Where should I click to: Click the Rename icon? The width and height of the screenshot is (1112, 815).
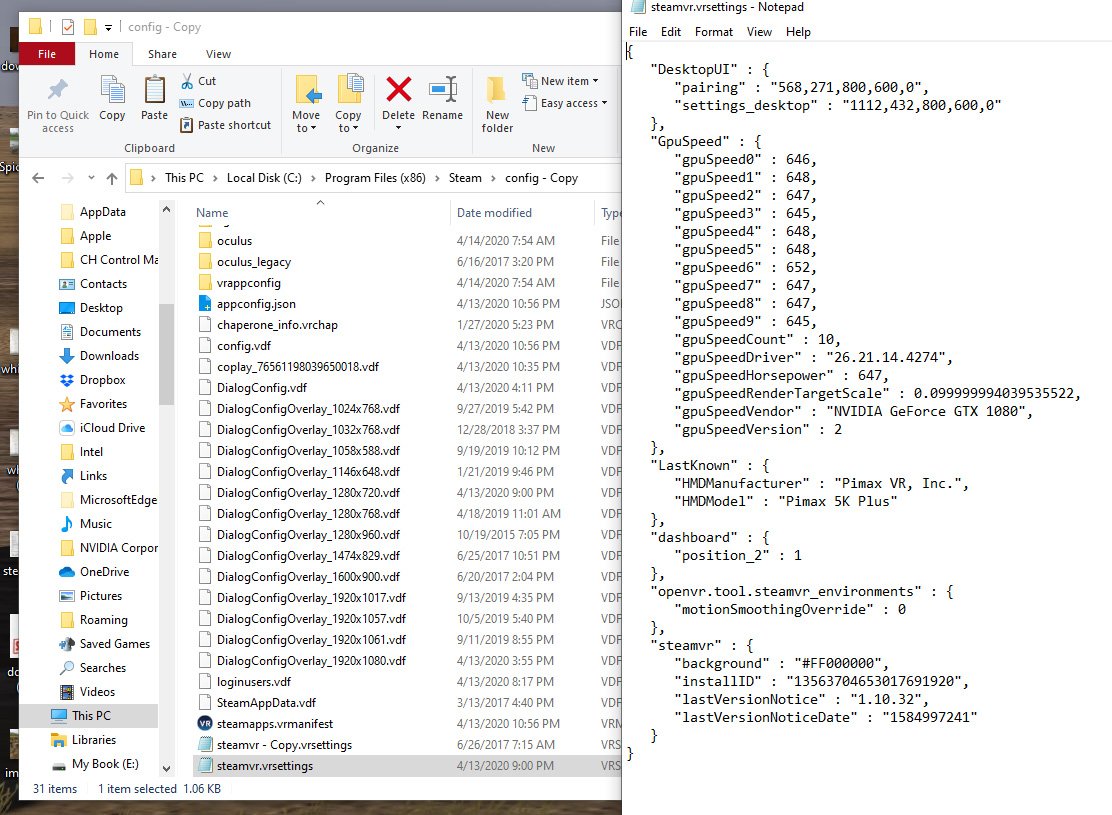point(443,89)
